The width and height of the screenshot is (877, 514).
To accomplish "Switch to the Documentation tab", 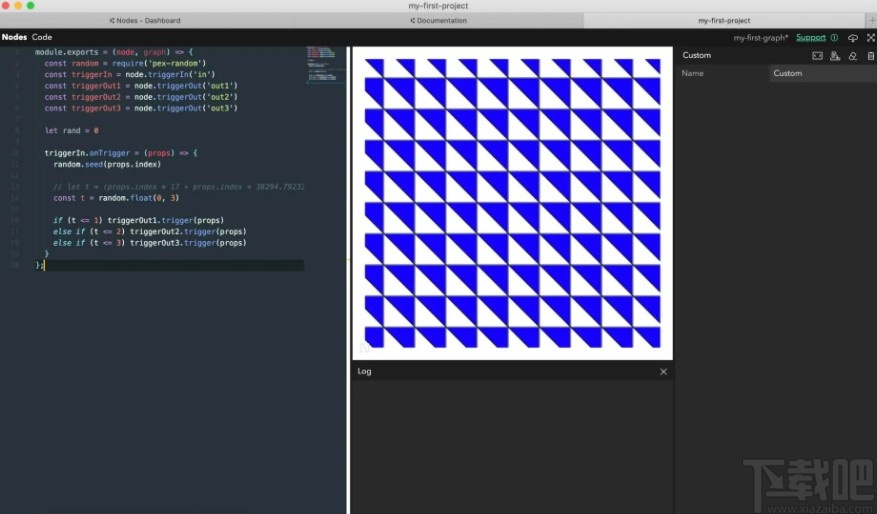I will pyautogui.click(x=438, y=20).
